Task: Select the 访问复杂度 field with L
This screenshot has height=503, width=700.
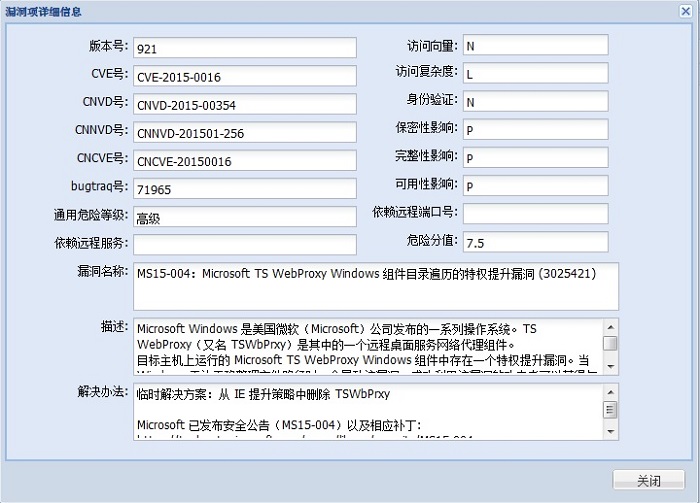Action: click(x=535, y=73)
